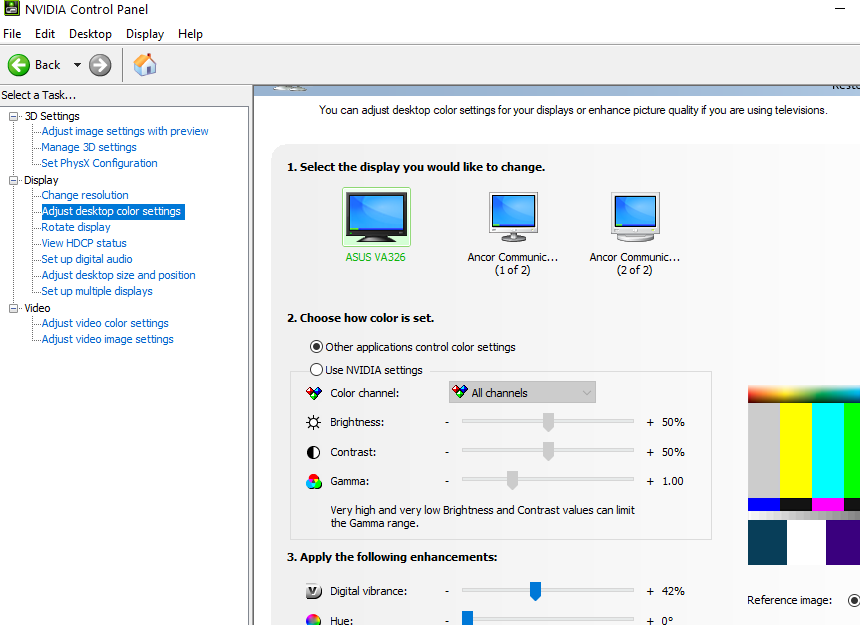This screenshot has height=625, width=860.
Task: Open Set up digital audio
Action: [x=87, y=259]
